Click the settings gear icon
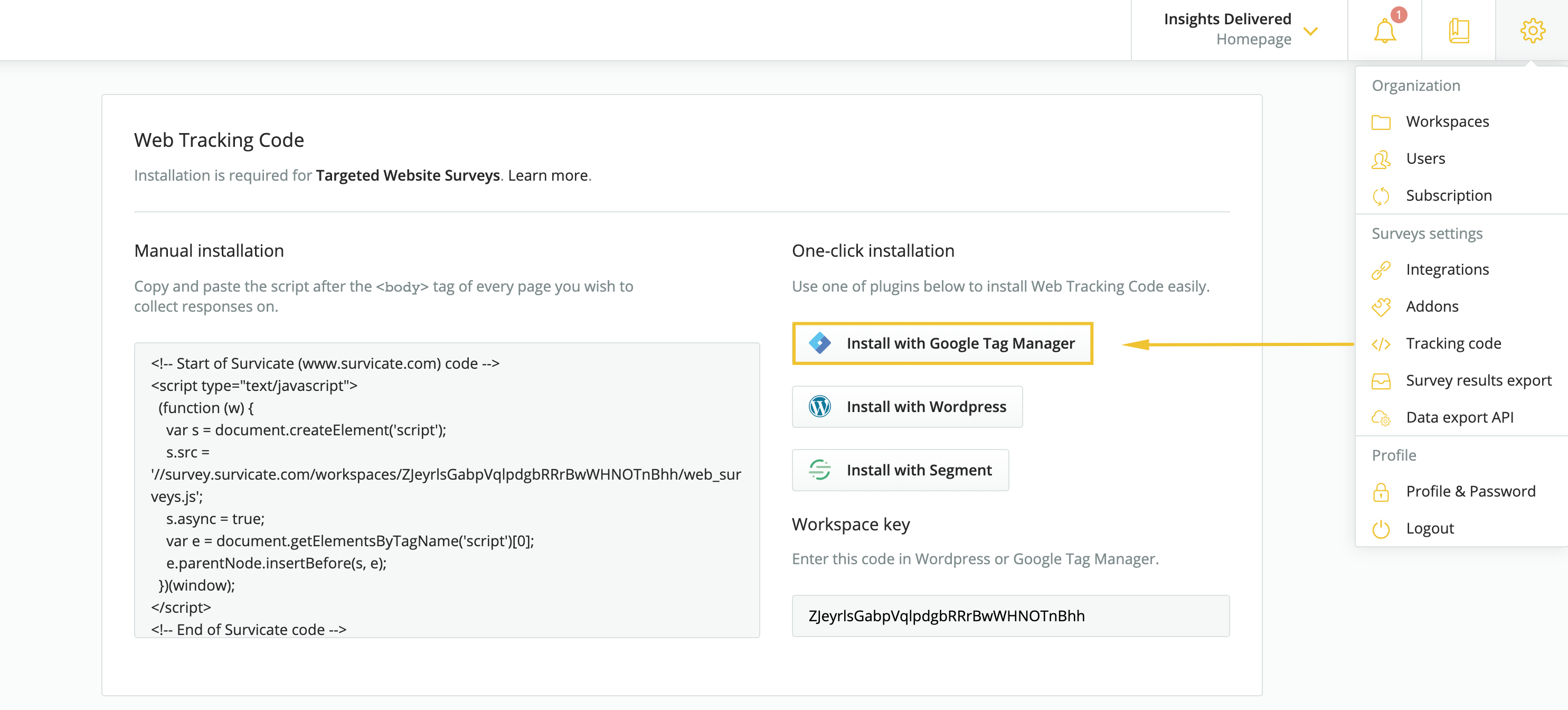 click(x=1532, y=31)
